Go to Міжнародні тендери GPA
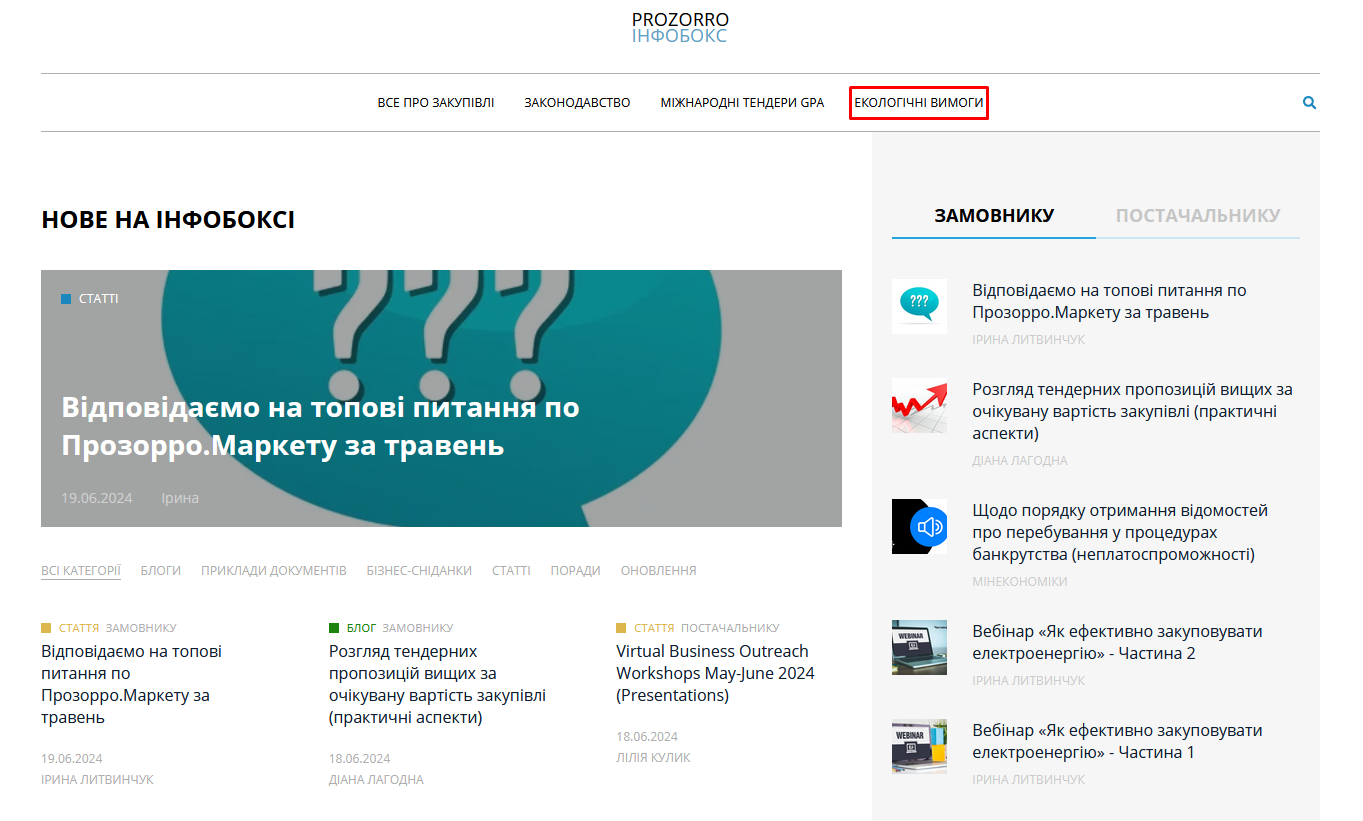The image size is (1363, 821). tap(742, 102)
